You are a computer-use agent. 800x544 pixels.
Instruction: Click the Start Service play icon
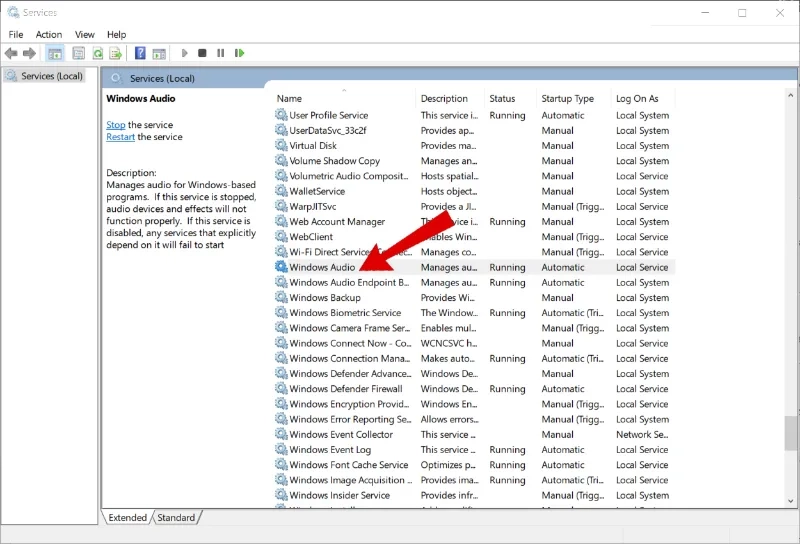pyautogui.click(x=185, y=53)
